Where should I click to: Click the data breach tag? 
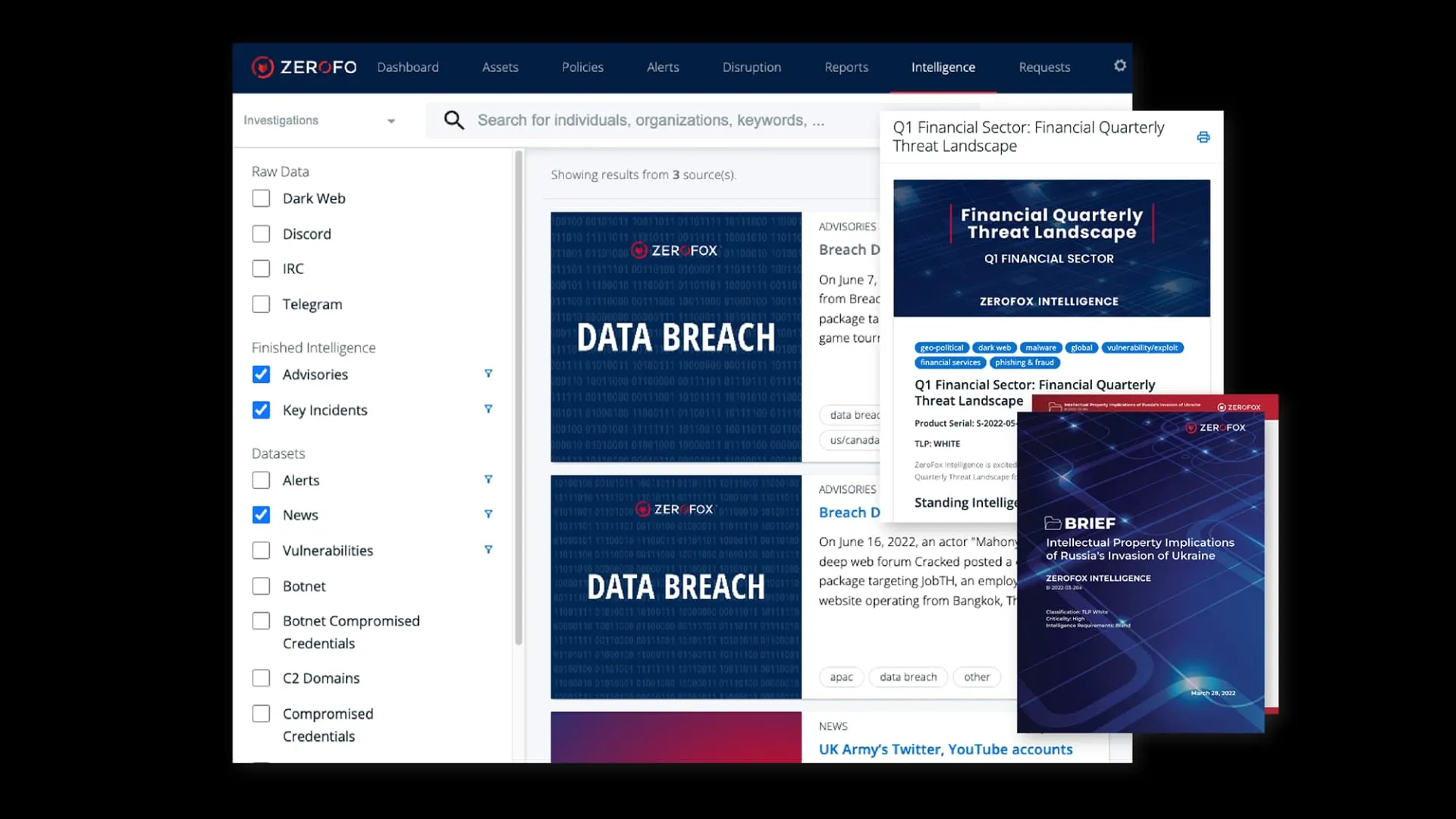click(x=908, y=677)
